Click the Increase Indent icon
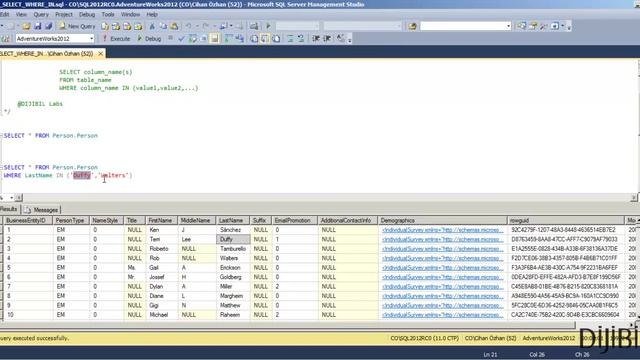The image size is (640, 360). (x=327, y=38)
